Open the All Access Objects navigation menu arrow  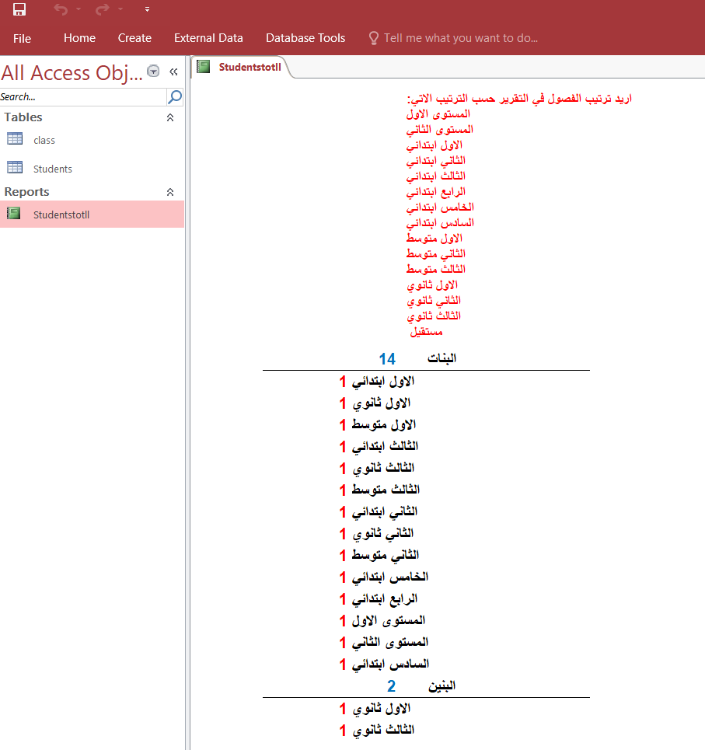[153, 71]
